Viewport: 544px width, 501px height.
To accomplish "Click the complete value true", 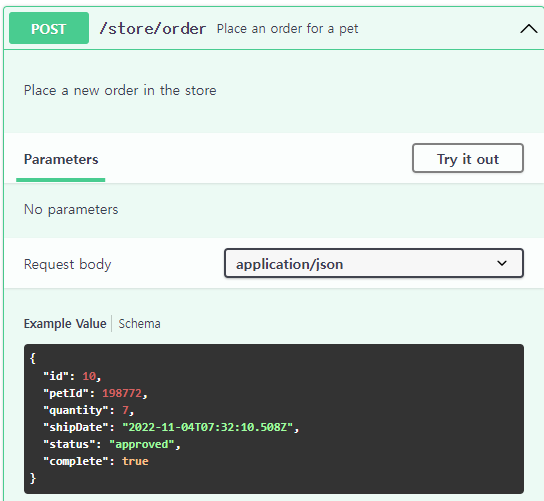I will 135,461.
